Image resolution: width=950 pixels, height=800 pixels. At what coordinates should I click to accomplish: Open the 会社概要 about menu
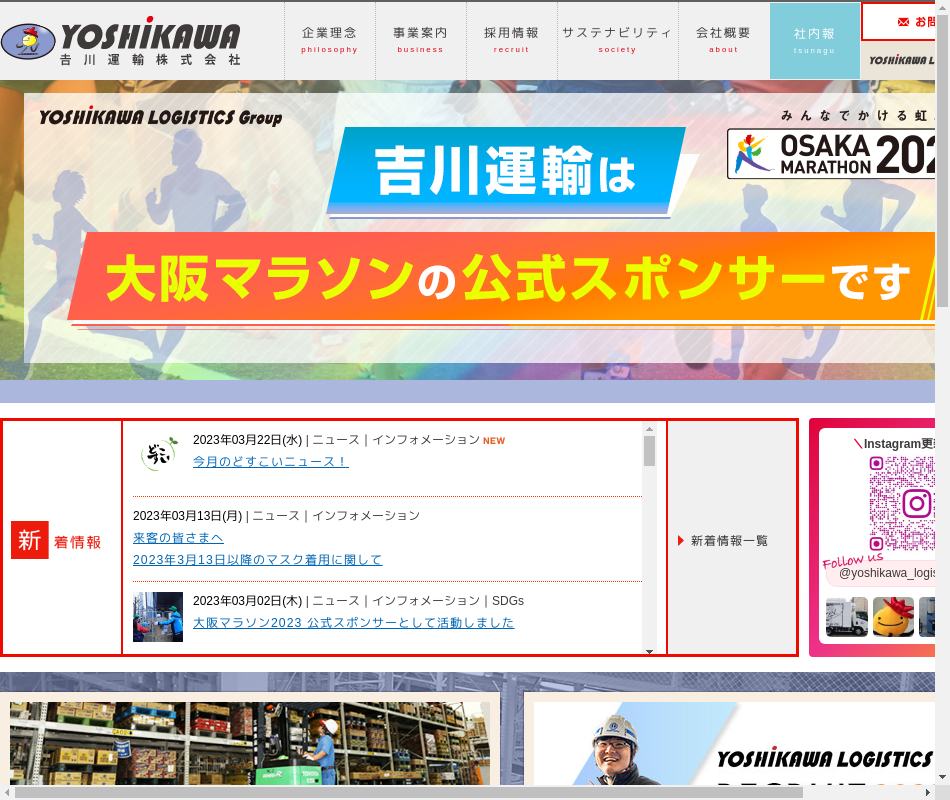coord(723,41)
